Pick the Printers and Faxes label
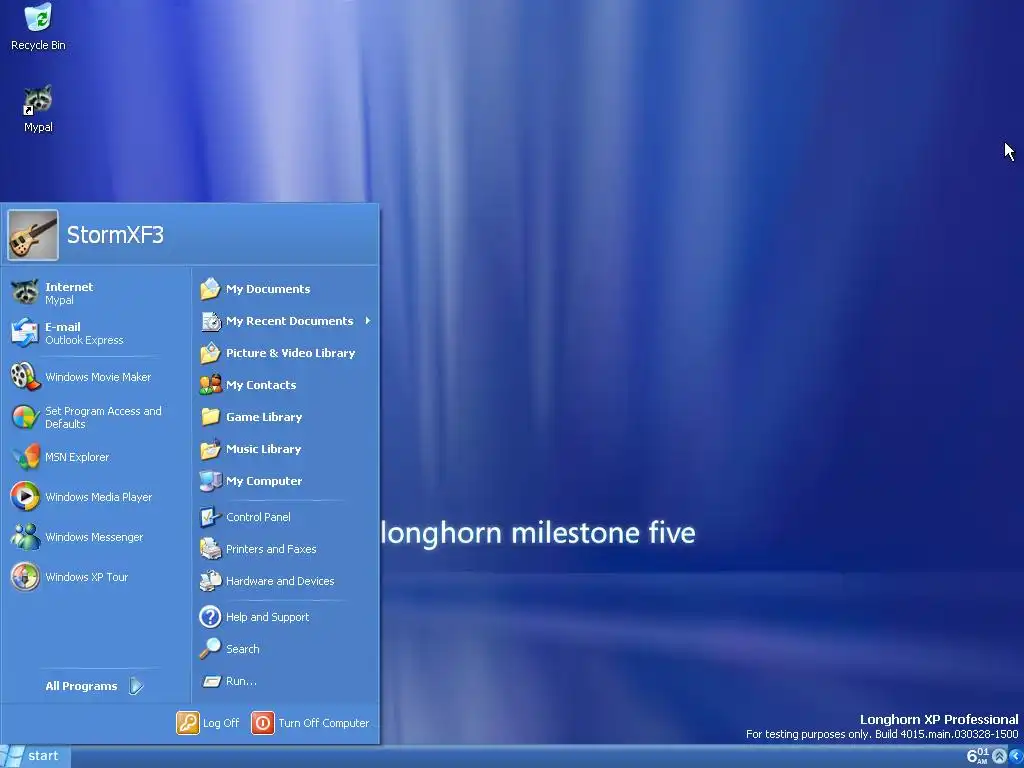 (271, 549)
